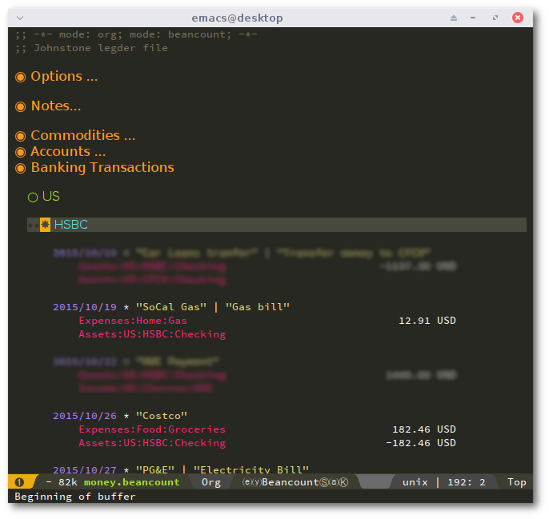The image size is (549, 519).
Task: Expand the Notes heading
Action: [x=56, y=106]
